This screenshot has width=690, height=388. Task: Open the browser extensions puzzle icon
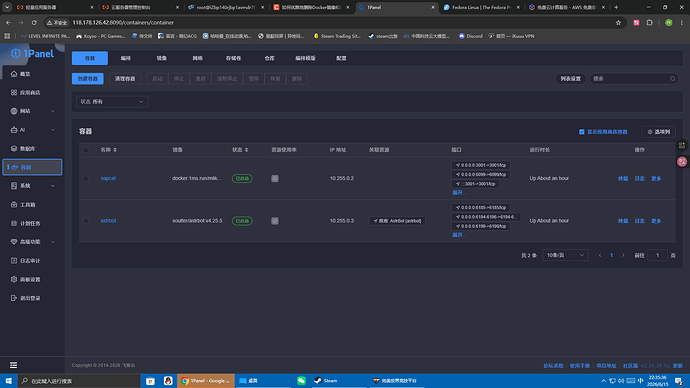click(x=650, y=22)
